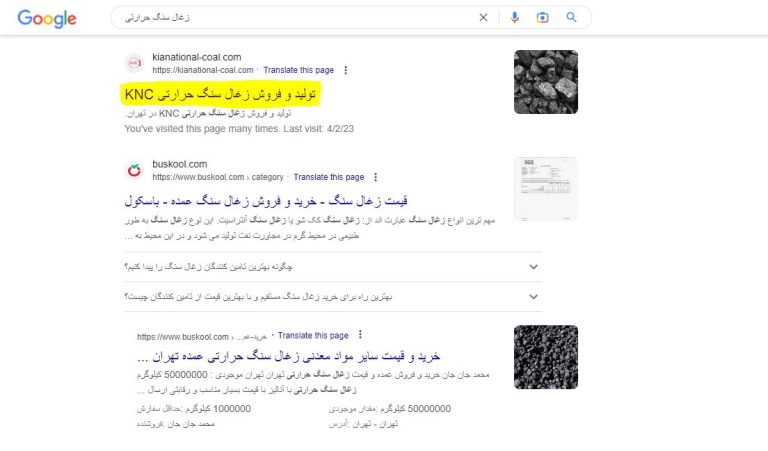Click the buskool.com favicon
This screenshot has height=451, width=768.
(x=134, y=170)
